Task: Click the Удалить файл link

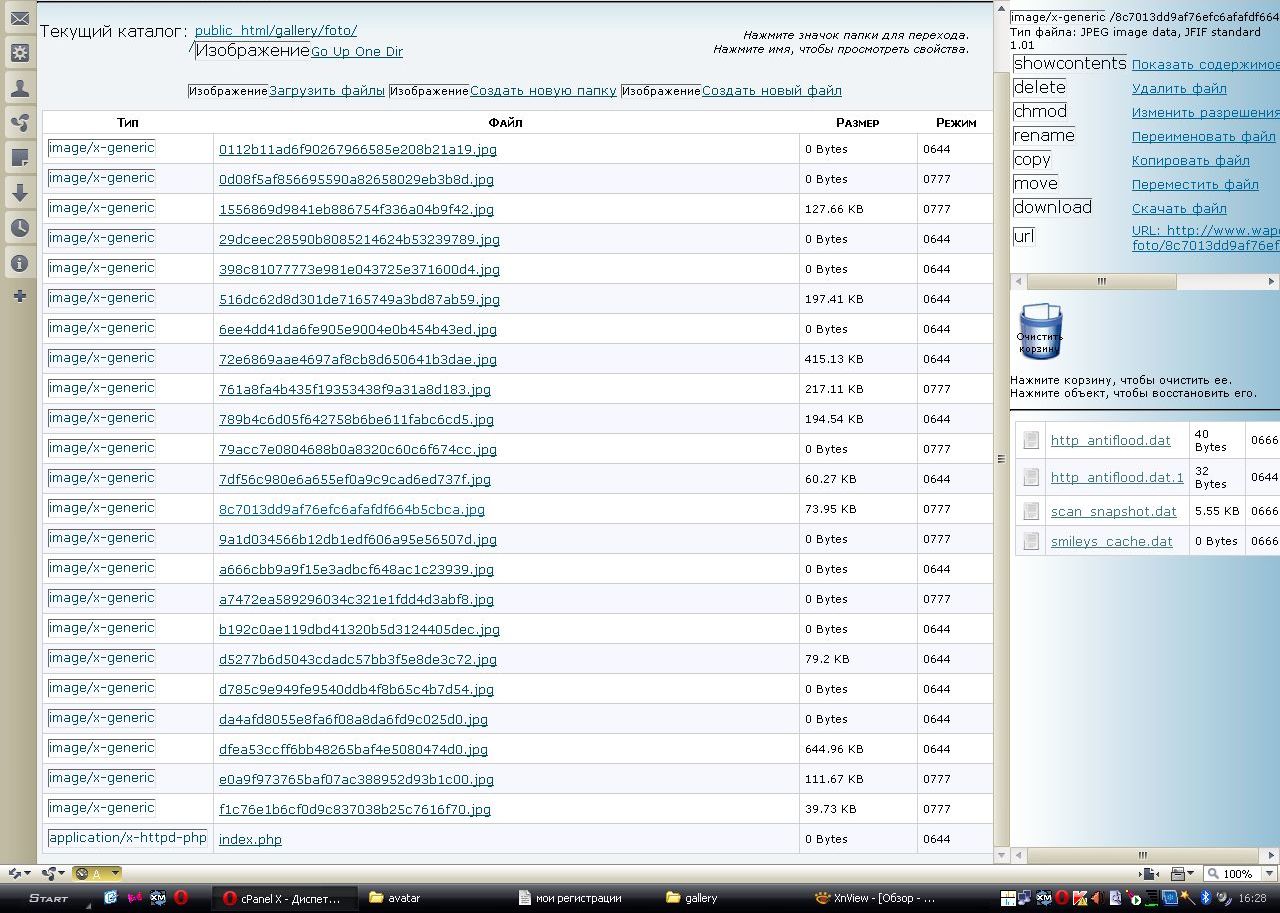Action: 1179,89
